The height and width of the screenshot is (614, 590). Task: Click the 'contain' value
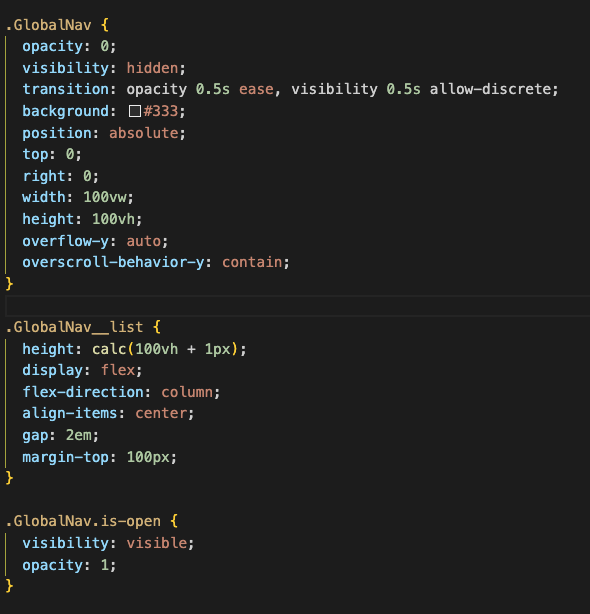pyautogui.click(x=252, y=262)
